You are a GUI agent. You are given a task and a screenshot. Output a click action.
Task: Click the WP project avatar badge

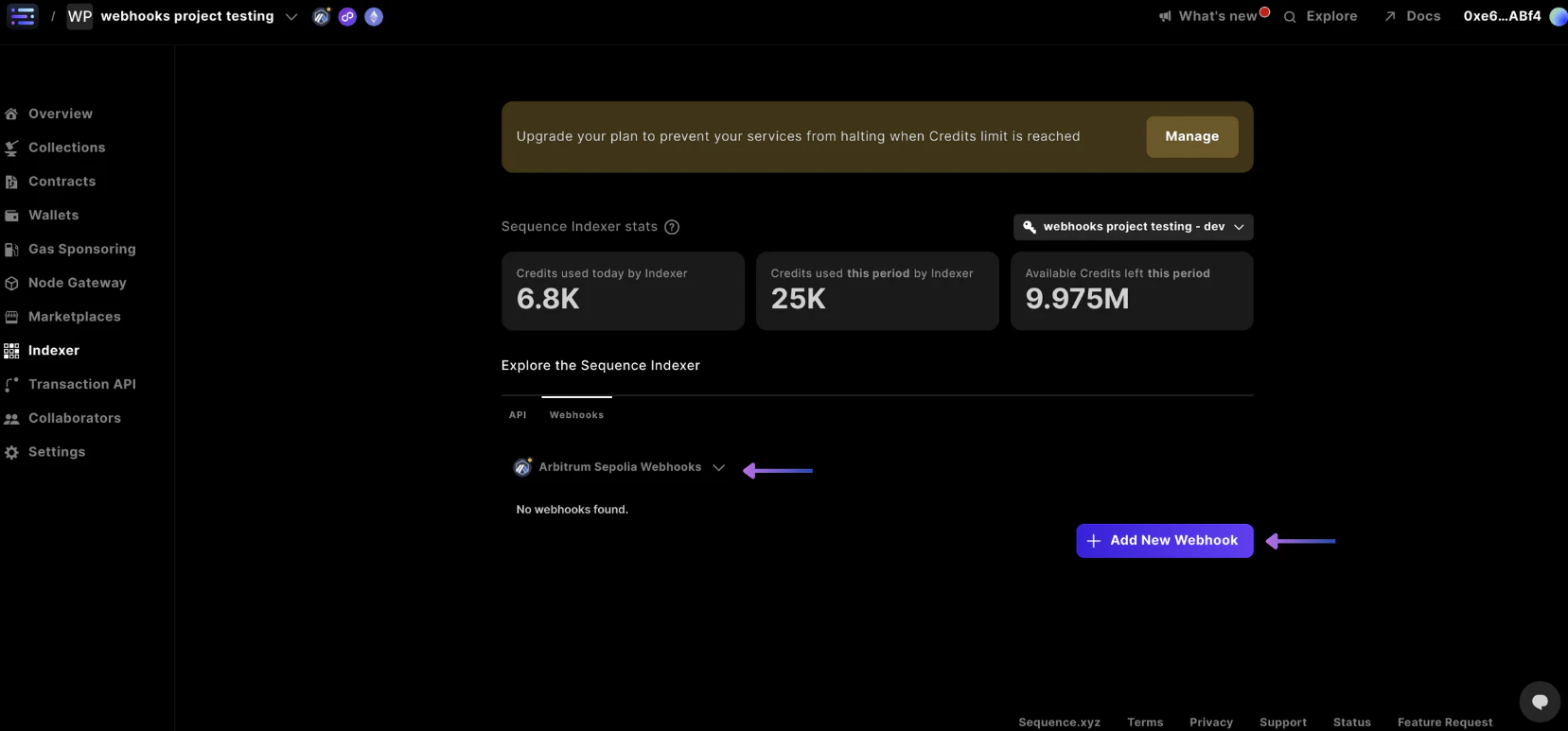tap(80, 16)
